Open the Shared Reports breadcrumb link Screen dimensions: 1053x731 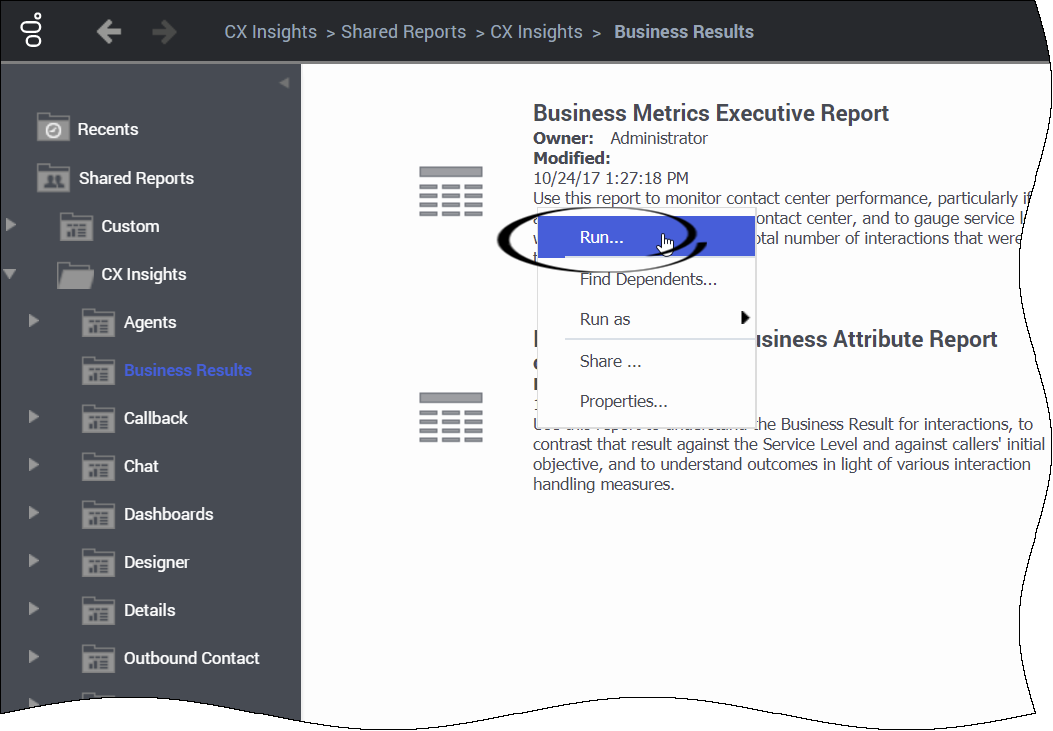click(x=403, y=31)
